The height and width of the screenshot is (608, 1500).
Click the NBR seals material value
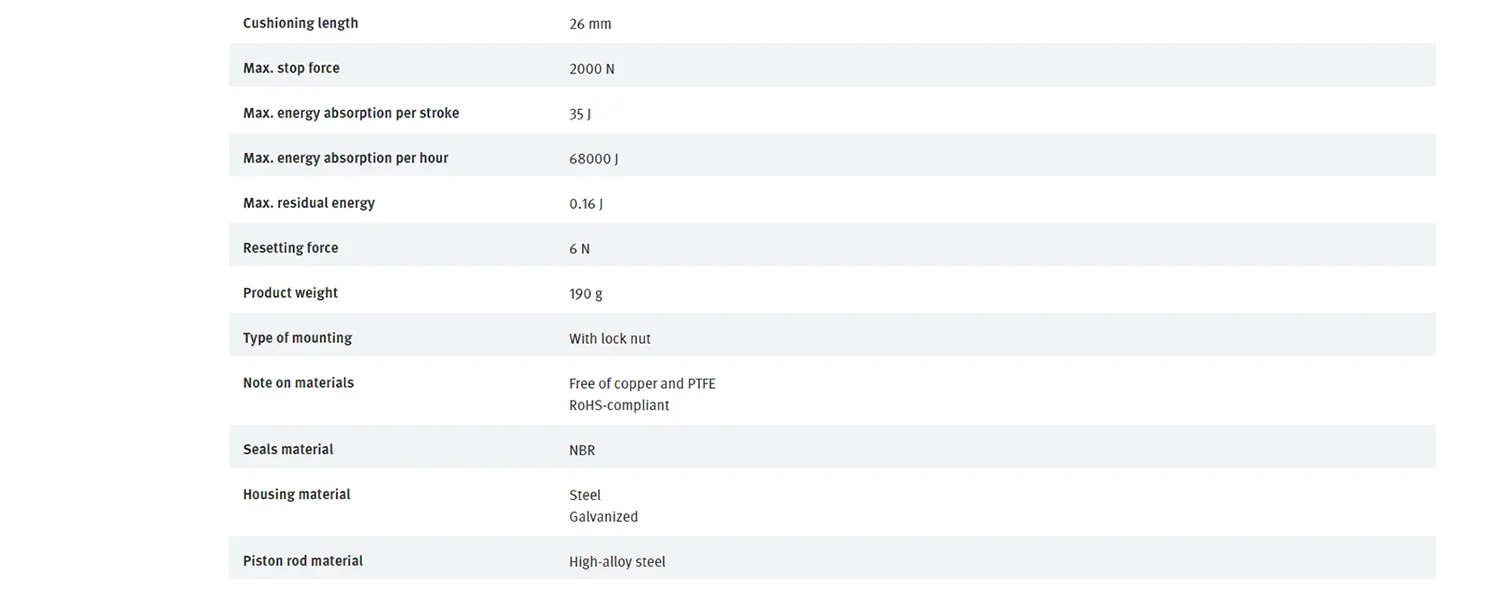pos(582,451)
